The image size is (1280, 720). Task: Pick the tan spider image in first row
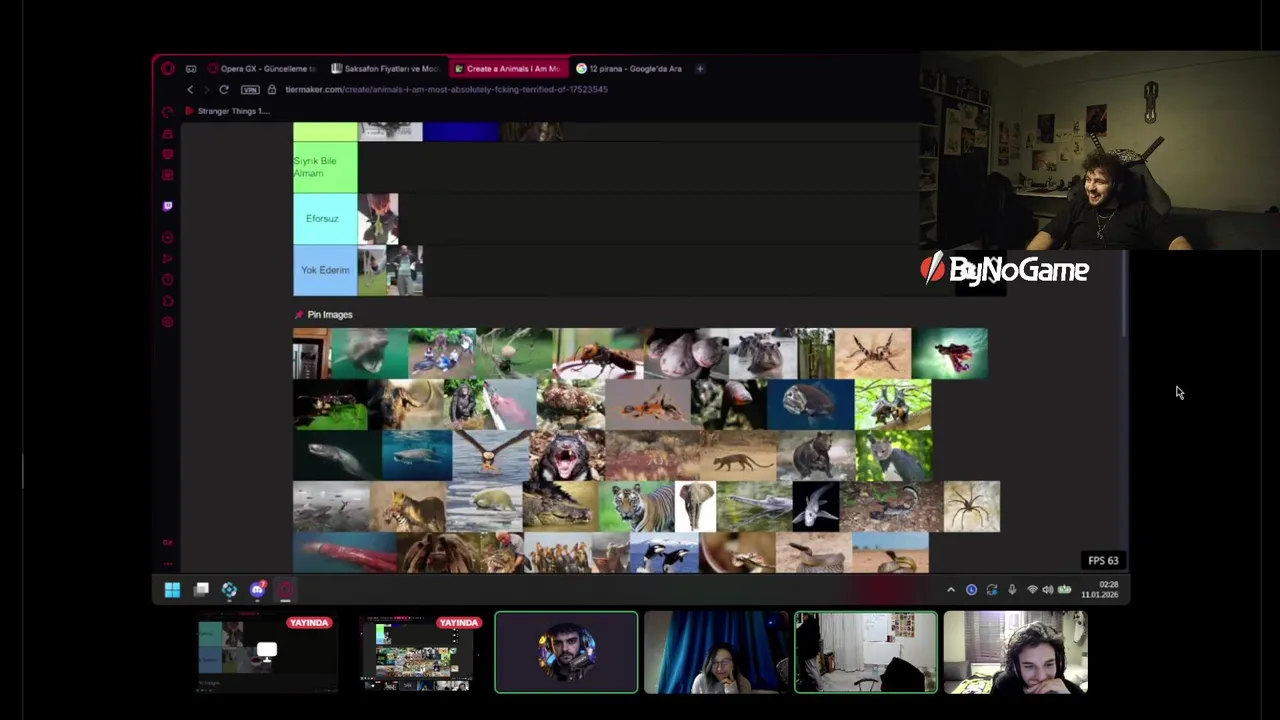pos(873,353)
